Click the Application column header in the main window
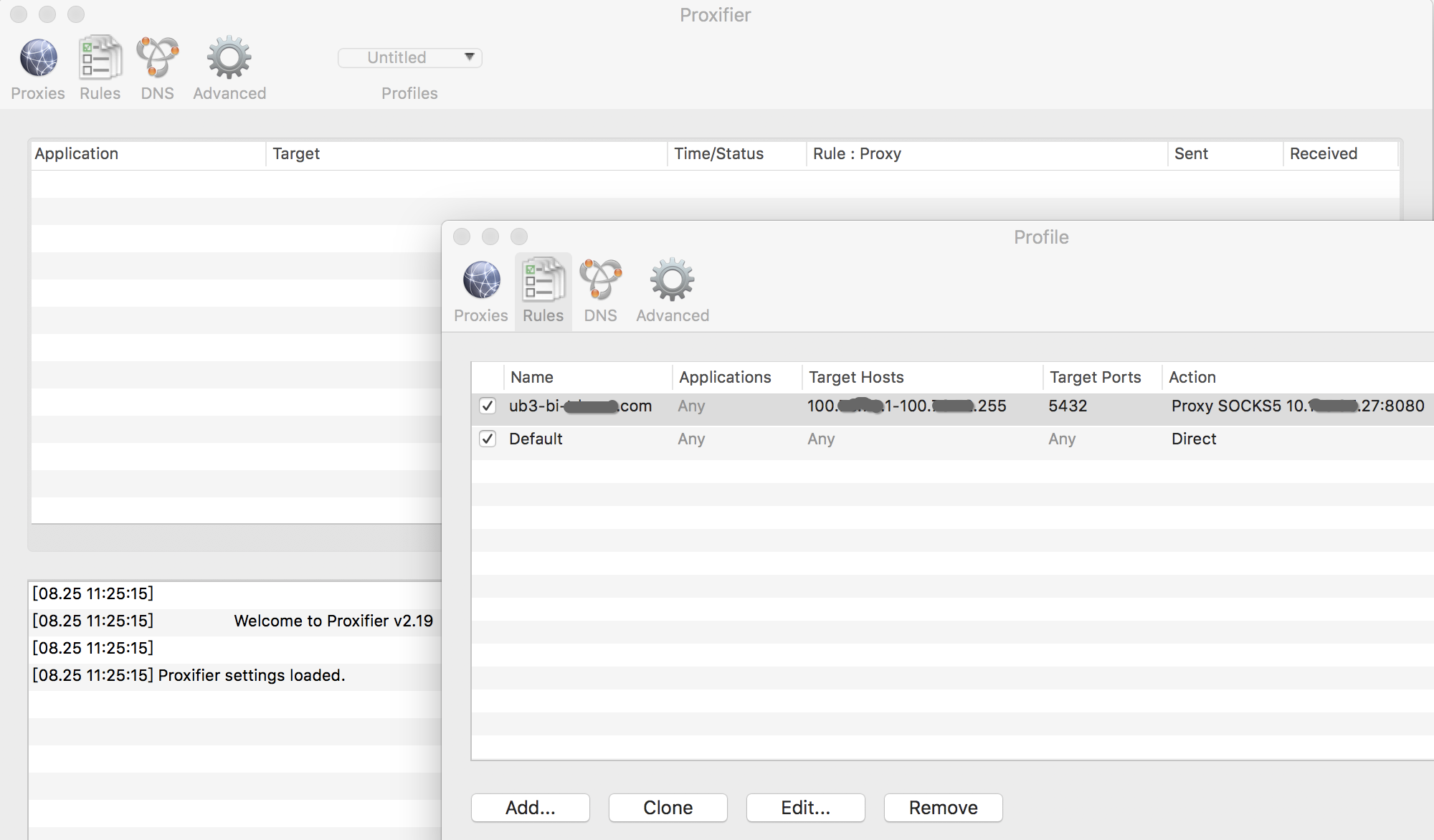1434x840 pixels. (148, 154)
